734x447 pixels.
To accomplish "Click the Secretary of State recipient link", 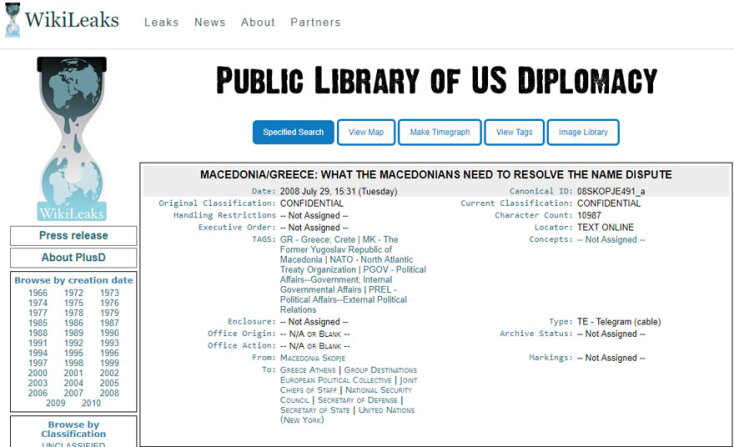I will [x=315, y=410].
